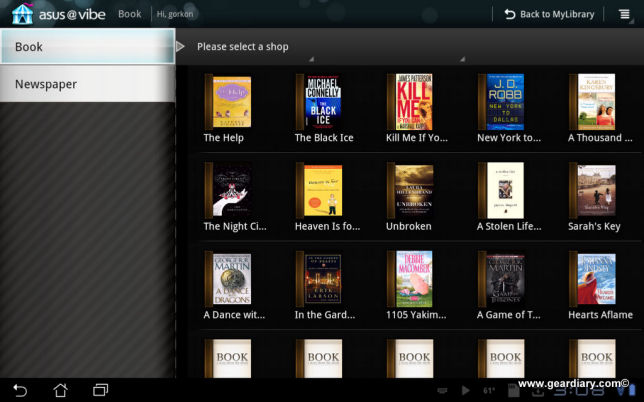Click the 'Sarah's Key' title text
Image resolution: width=644 pixels, height=402 pixels.
594,227
